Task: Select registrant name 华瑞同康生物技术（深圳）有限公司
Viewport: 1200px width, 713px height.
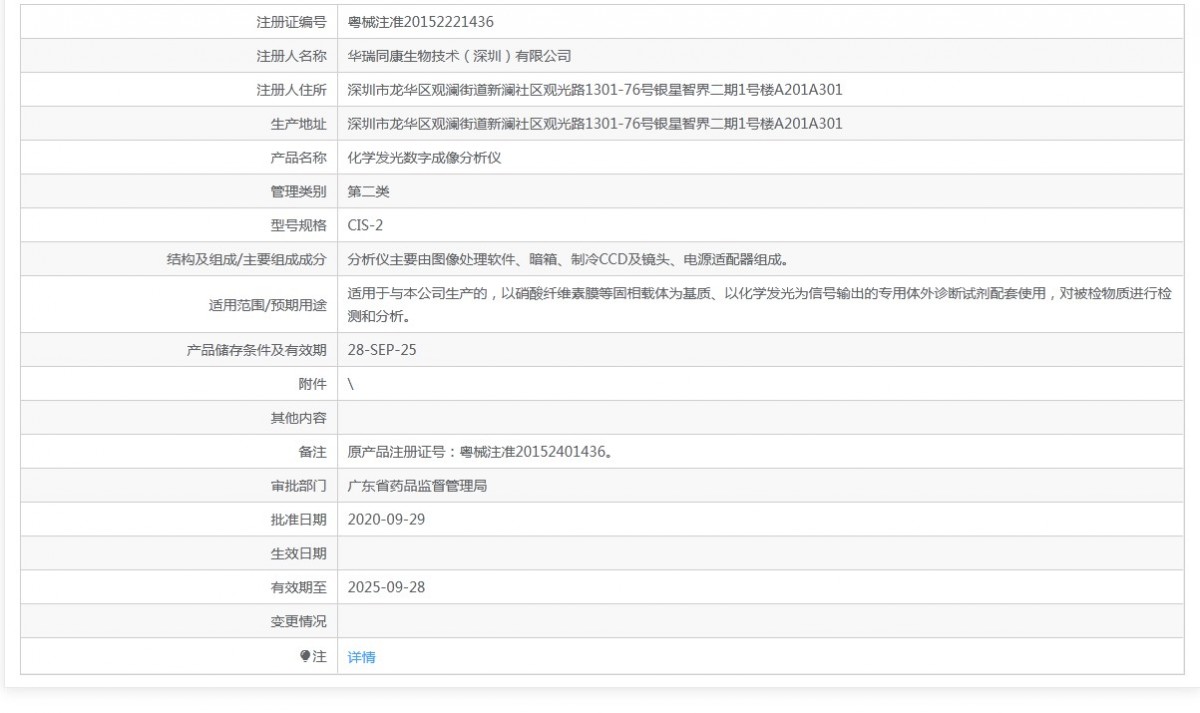Action: pos(459,56)
